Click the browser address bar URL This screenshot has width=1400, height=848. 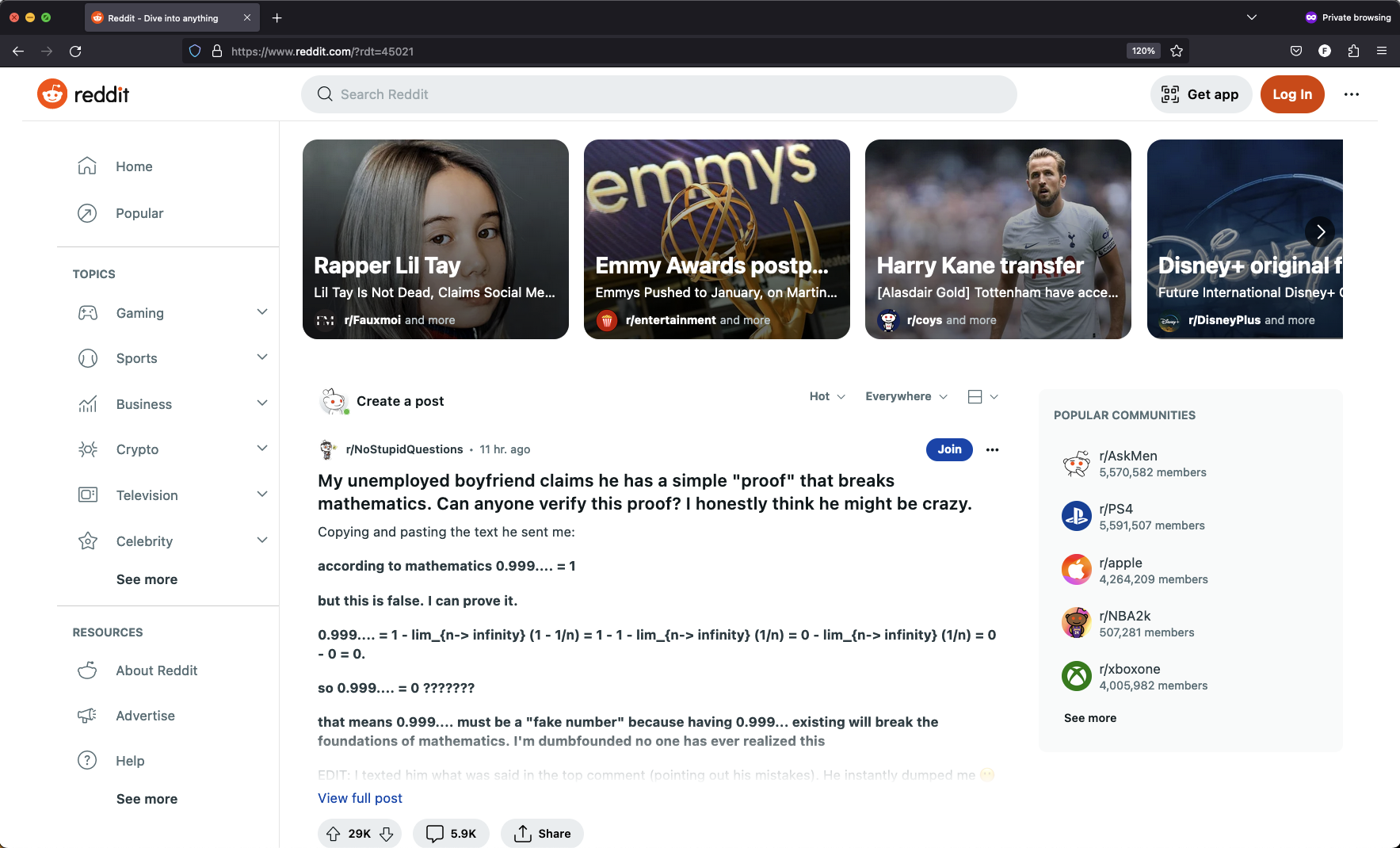pyautogui.click(x=322, y=52)
